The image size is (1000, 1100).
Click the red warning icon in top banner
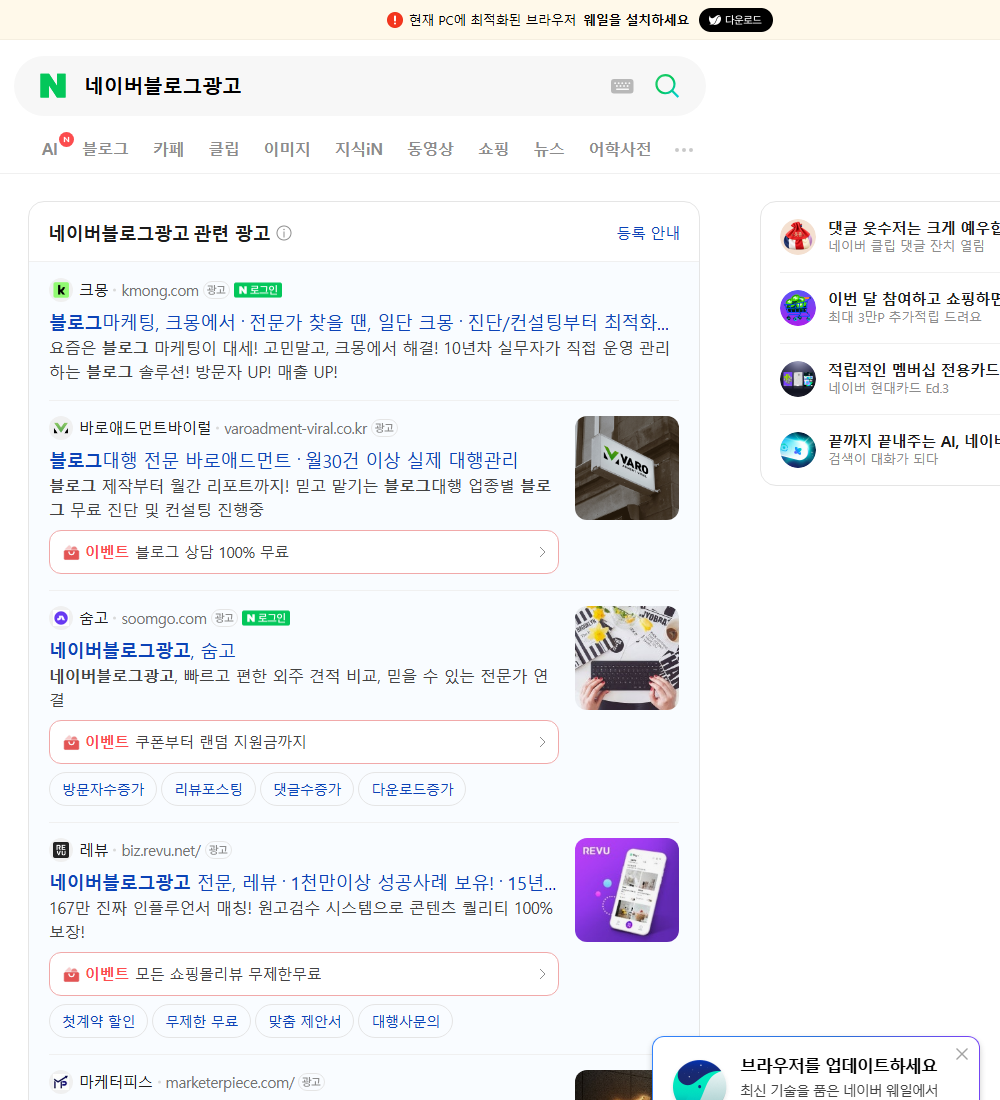[x=394, y=20]
